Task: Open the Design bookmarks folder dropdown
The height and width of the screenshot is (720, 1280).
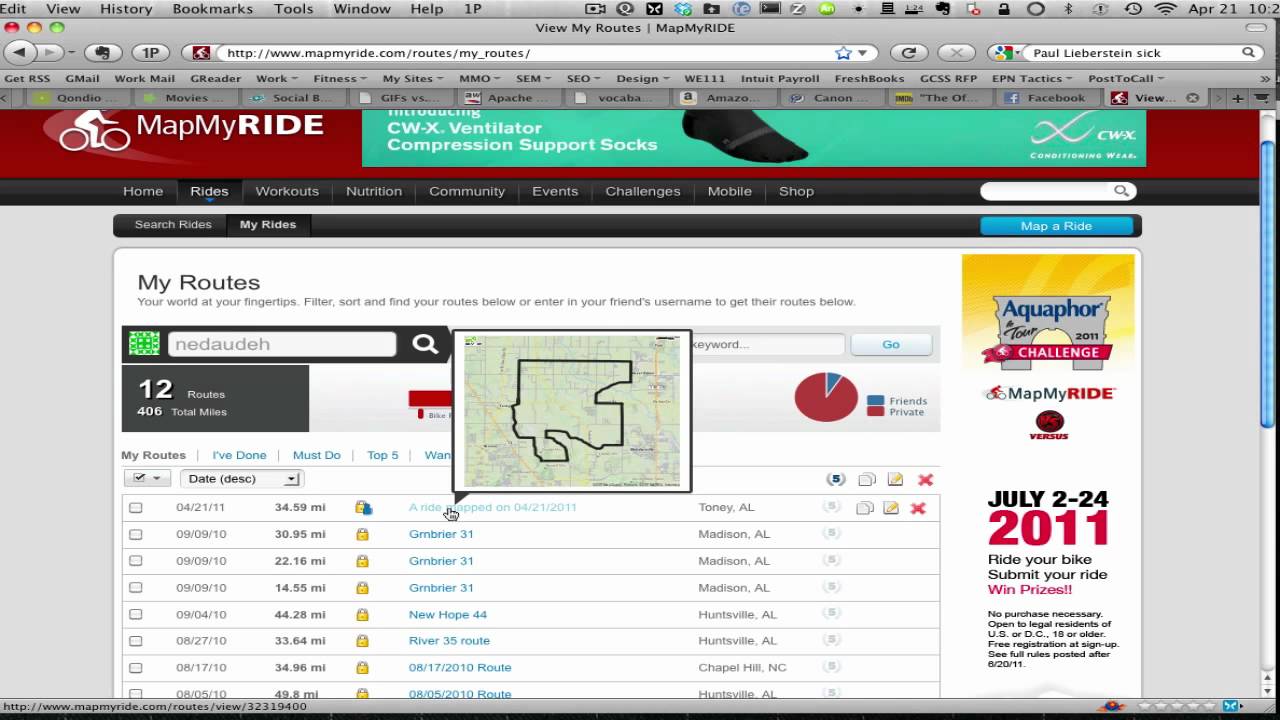Action: coord(642,78)
